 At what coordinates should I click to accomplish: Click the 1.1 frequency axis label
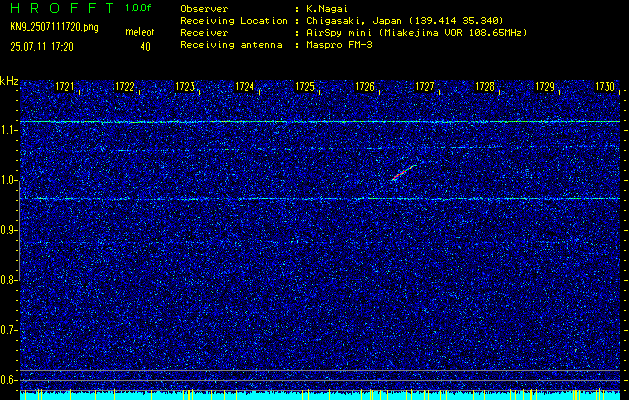coord(7,131)
